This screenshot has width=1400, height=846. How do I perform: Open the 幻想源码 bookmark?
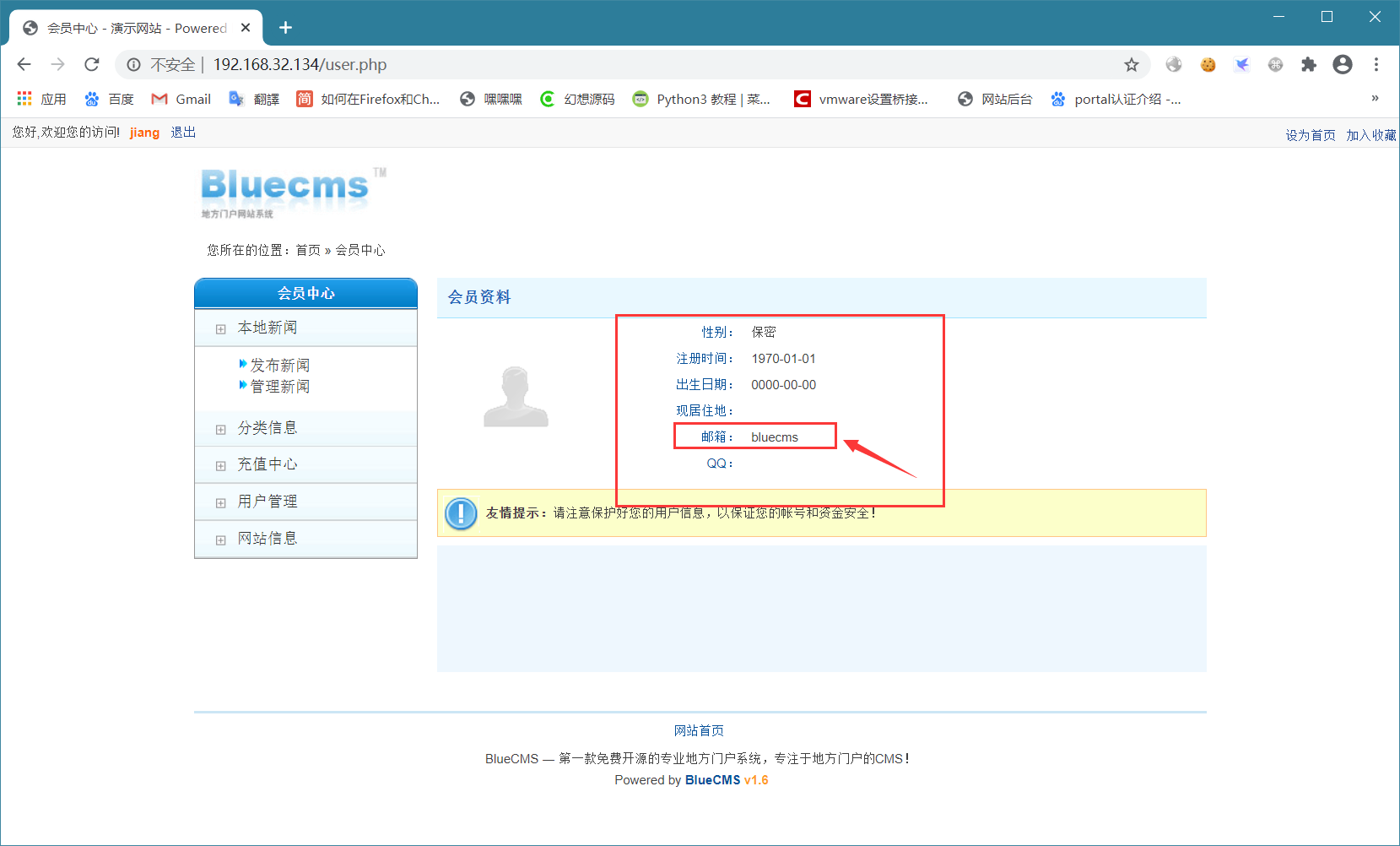[x=577, y=99]
